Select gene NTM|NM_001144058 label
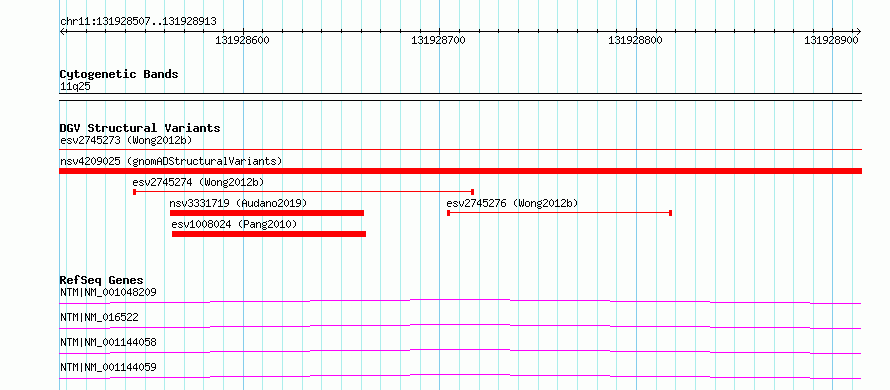Viewport: 890px width, 390px height. click(x=108, y=342)
